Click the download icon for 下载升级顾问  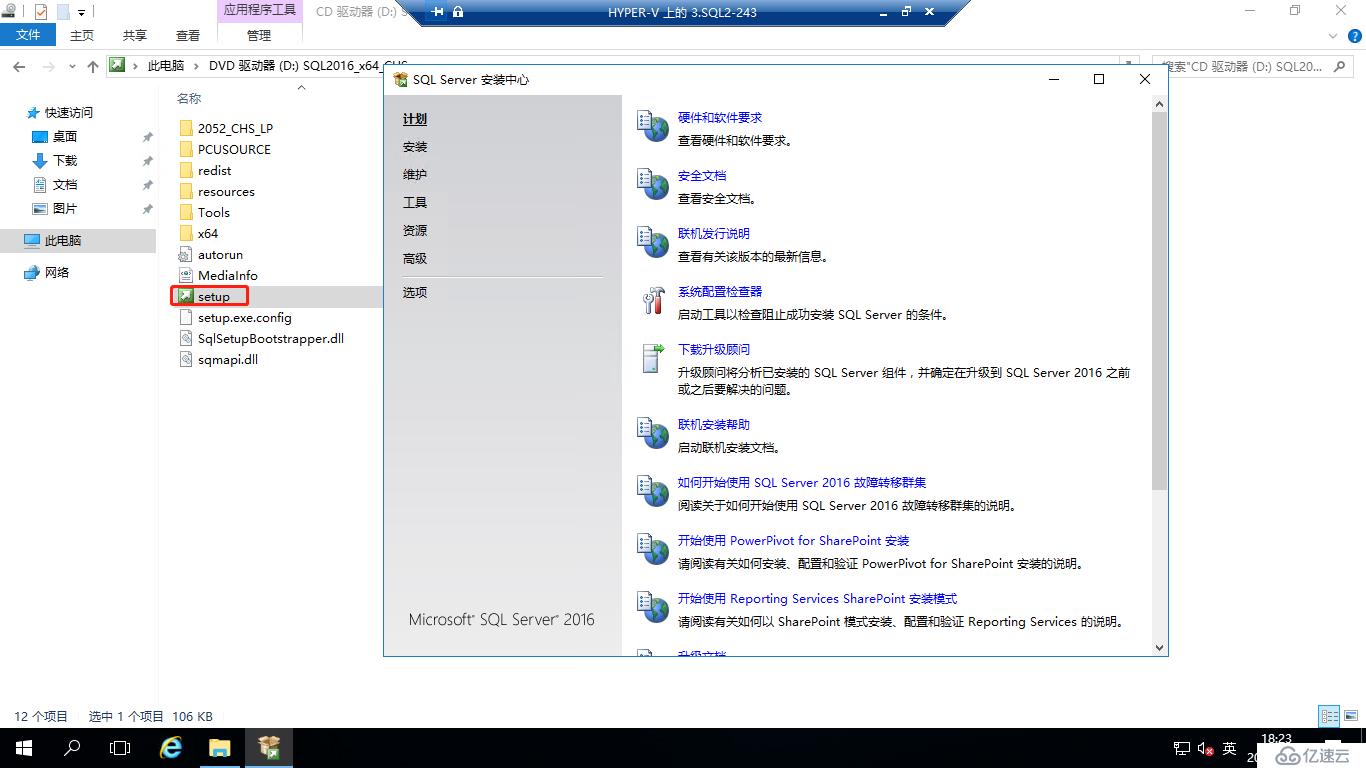click(652, 359)
